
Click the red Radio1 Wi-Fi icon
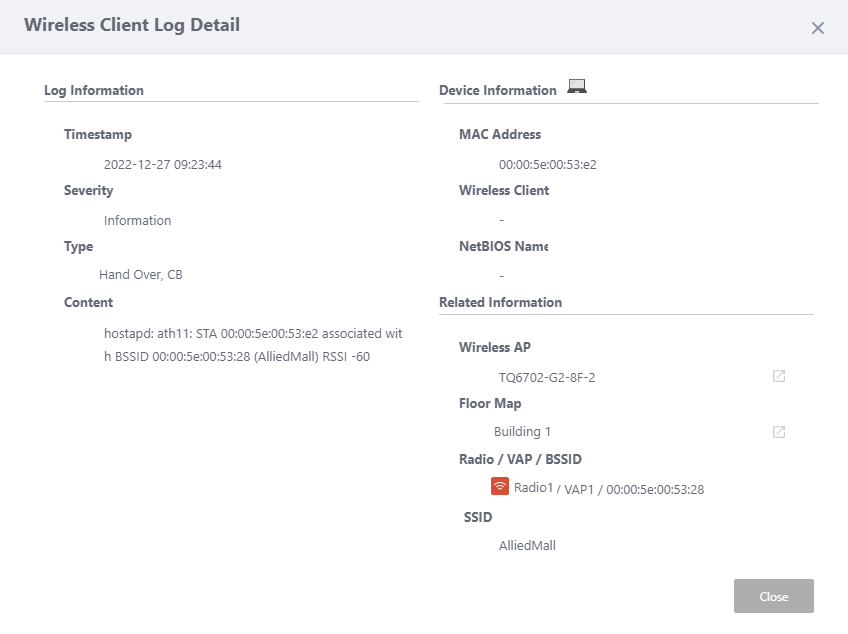(500, 487)
